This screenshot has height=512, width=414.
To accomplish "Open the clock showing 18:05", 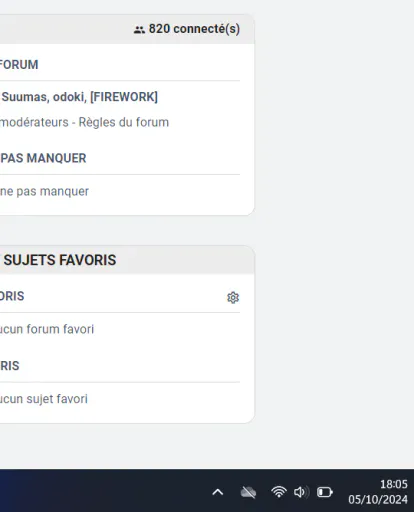I will pos(394,484).
